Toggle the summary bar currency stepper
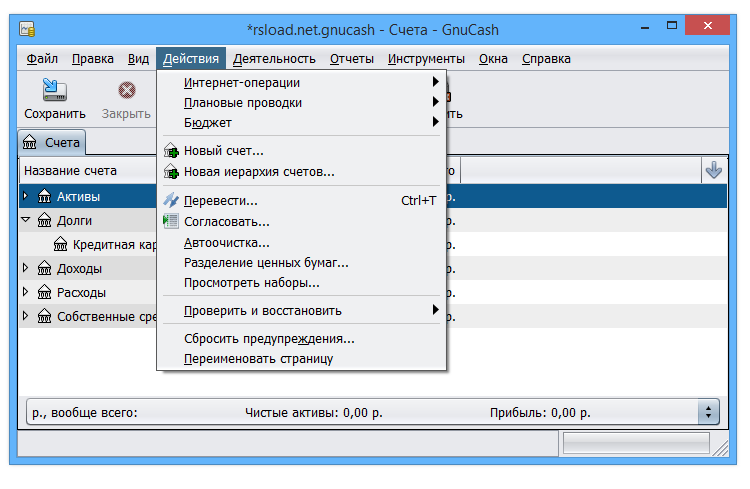Screen dimensions: 750x489 (708, 412)
